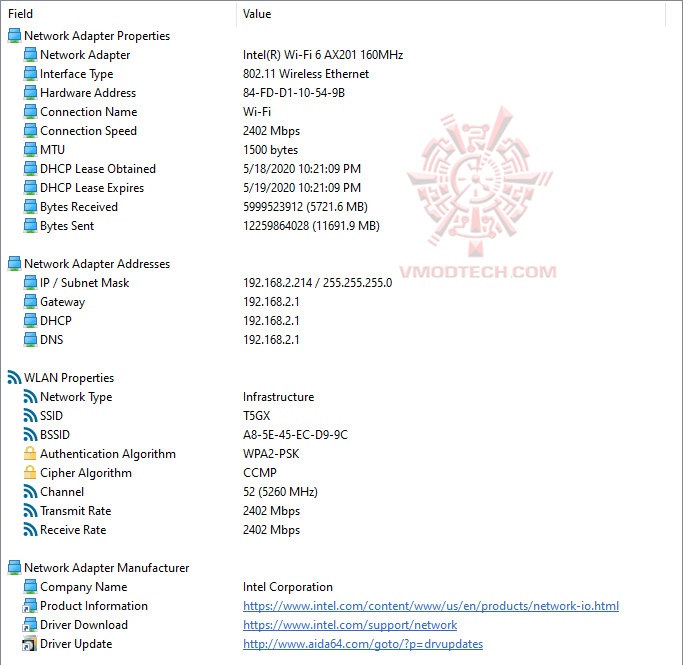Click the Hardware Address row icon
The image size is (683, 665).
[30, 93]
